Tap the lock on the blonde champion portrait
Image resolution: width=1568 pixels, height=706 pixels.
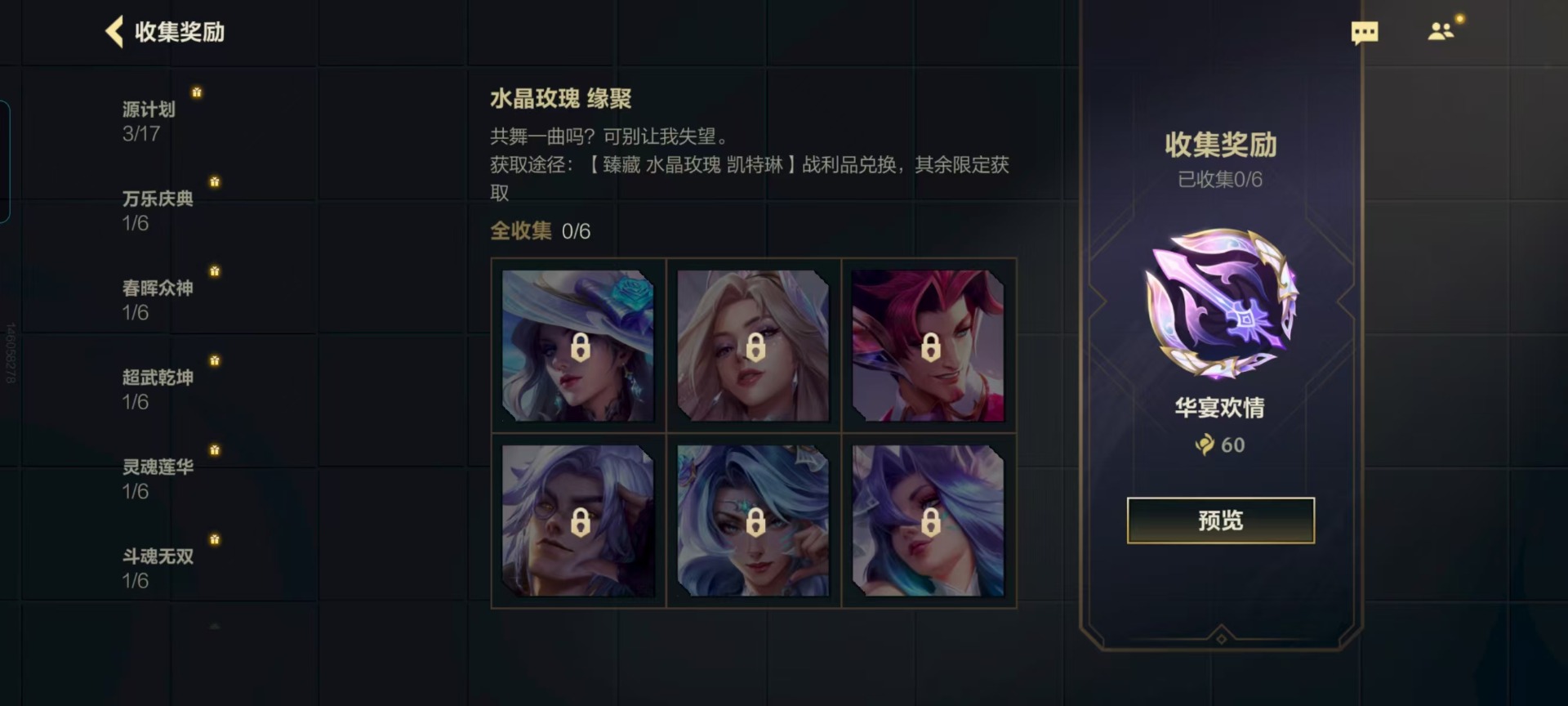[x=755, y=347]
